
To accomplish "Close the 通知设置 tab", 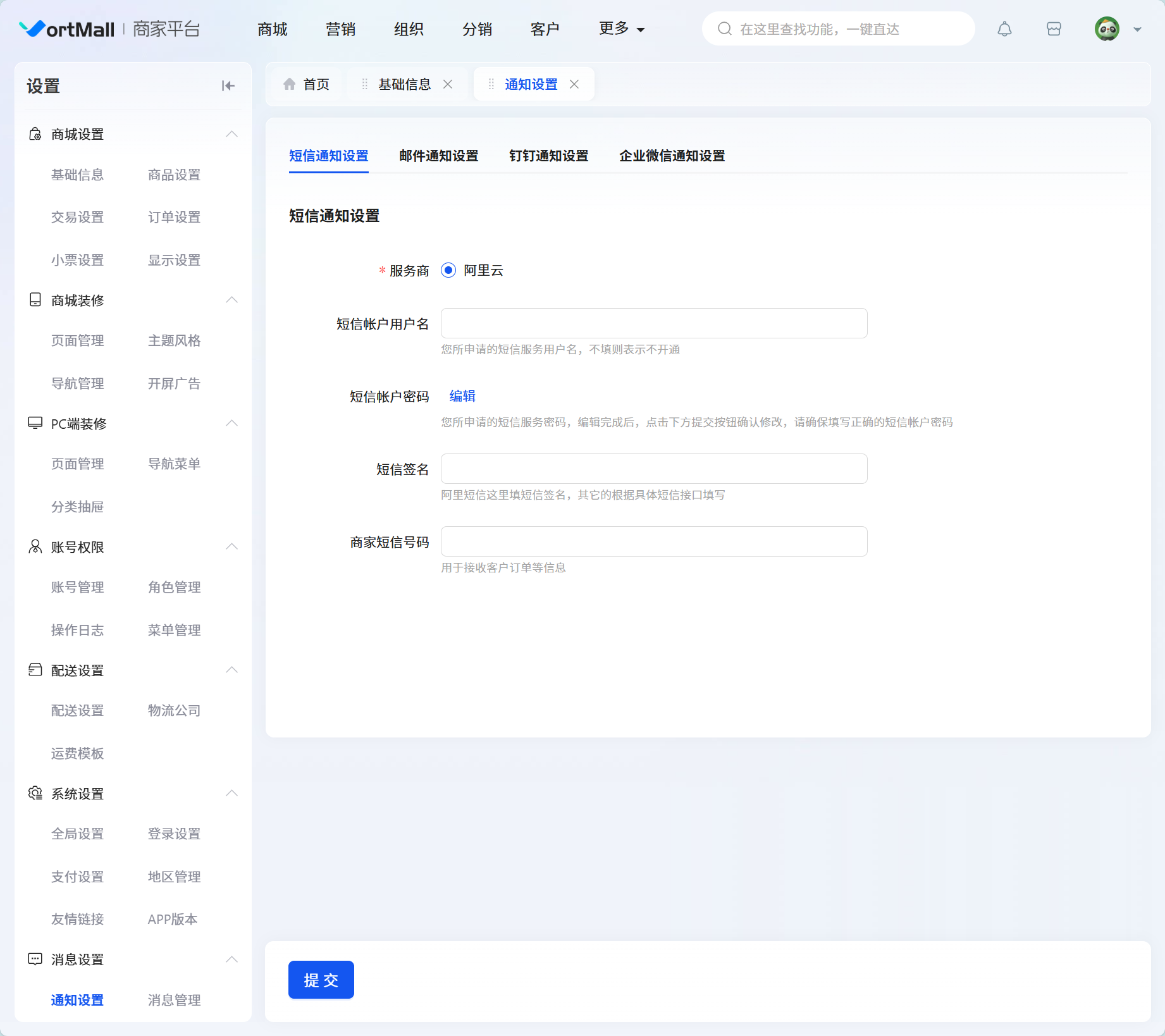I will point(574,84).
